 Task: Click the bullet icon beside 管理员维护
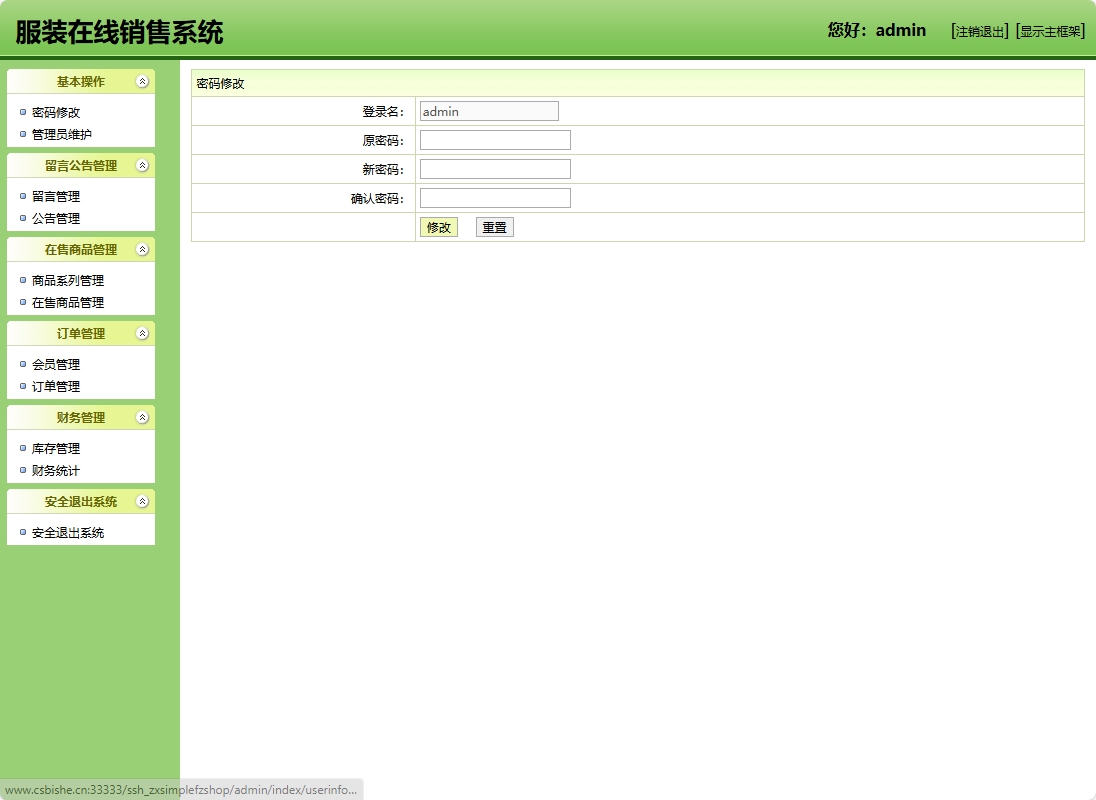23,134
